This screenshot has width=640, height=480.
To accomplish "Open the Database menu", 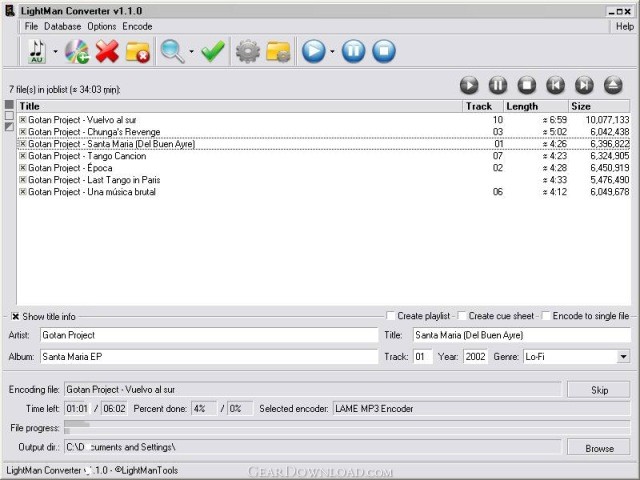I will (62, 26).
